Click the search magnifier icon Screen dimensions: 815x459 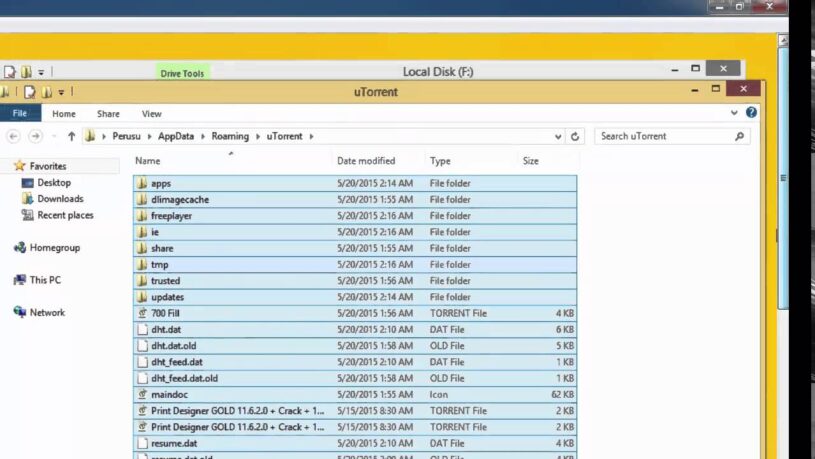coord(740,136)
